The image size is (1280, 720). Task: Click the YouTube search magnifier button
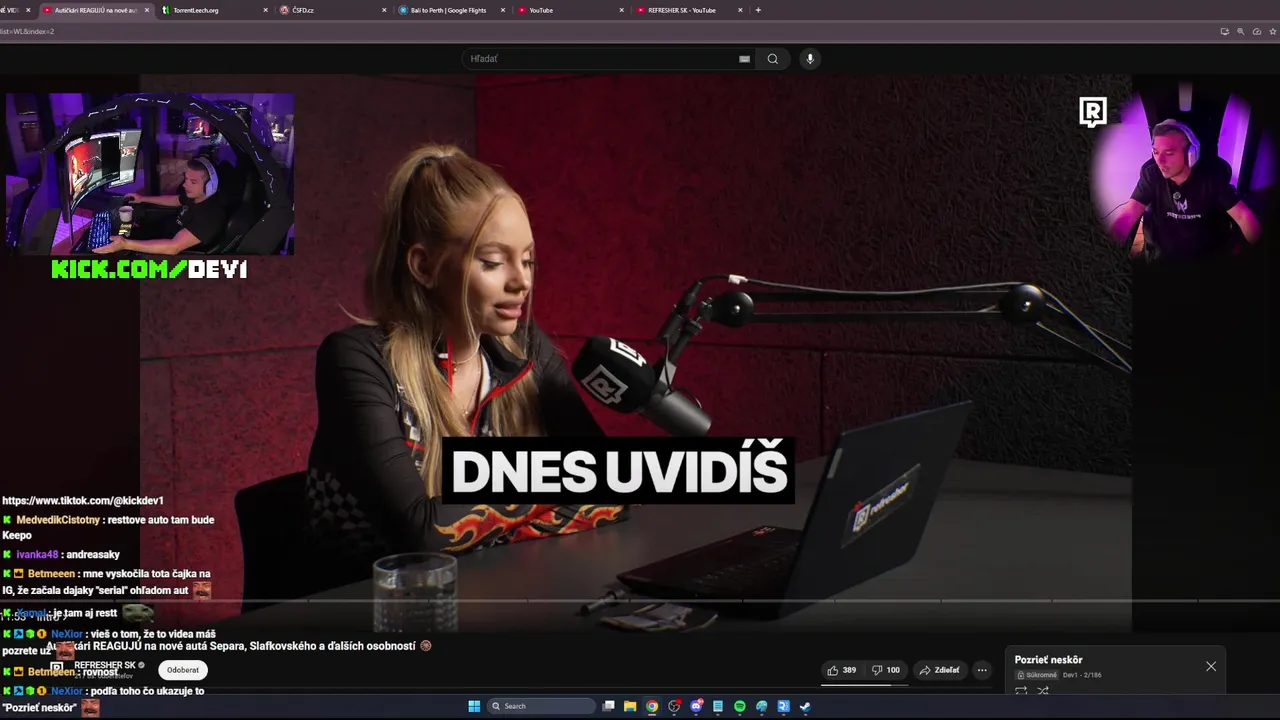(x=772, y=59)
